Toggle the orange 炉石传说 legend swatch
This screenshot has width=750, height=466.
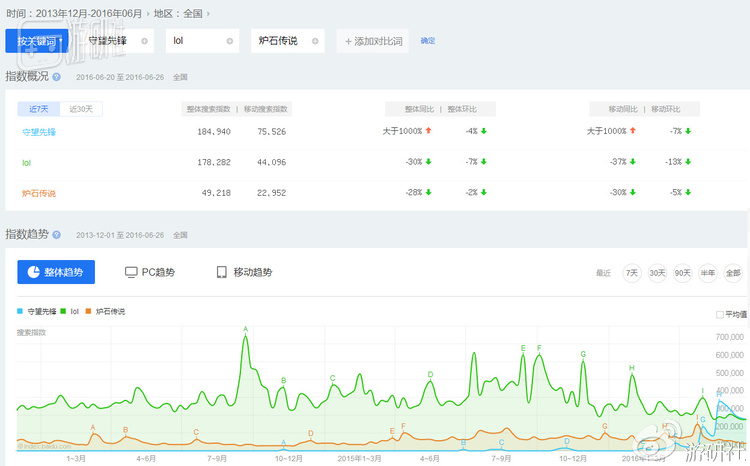[x=88, y=311]
